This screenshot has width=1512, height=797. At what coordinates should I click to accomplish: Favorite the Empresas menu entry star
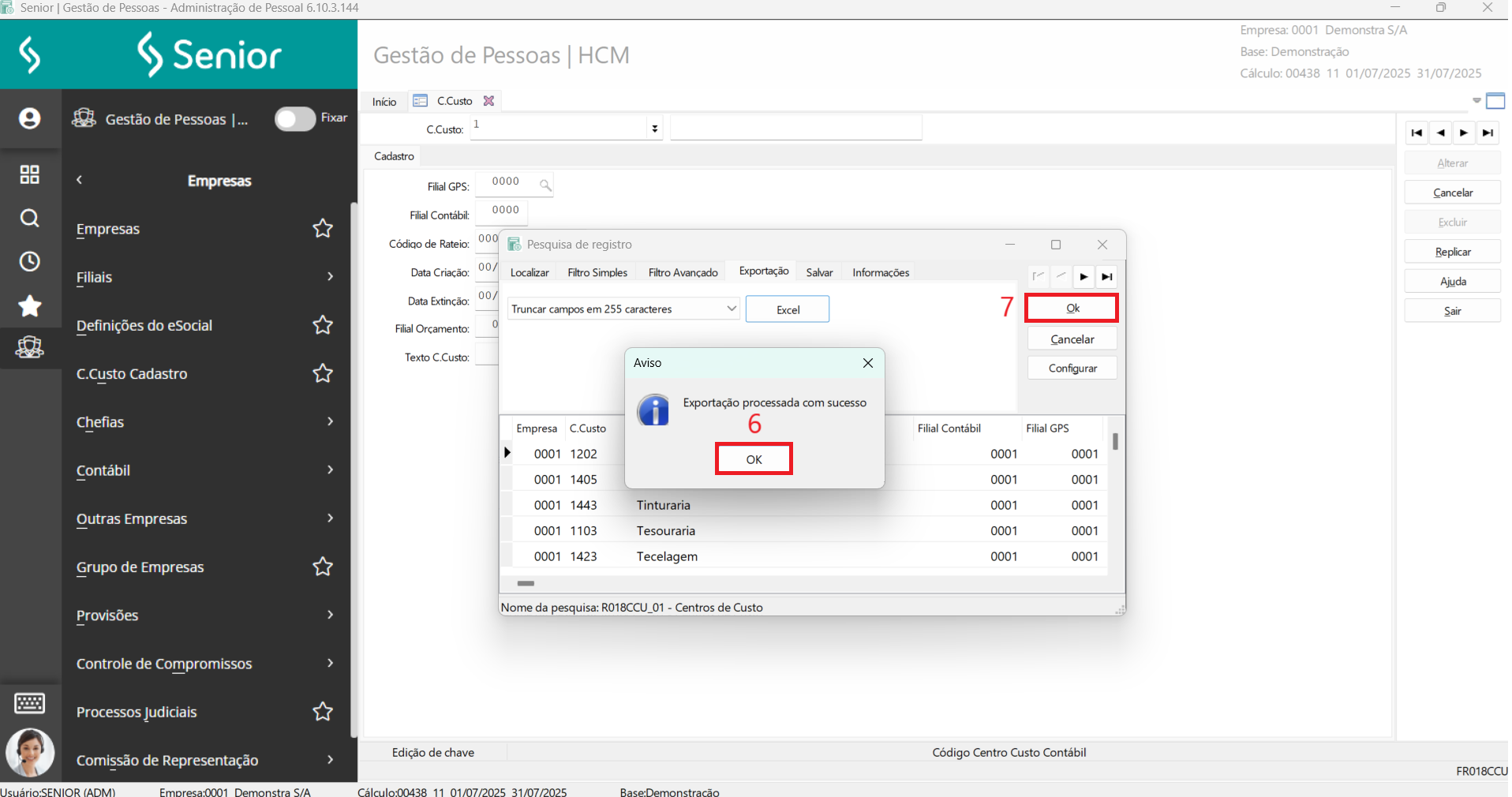click(x=323, y=229)
